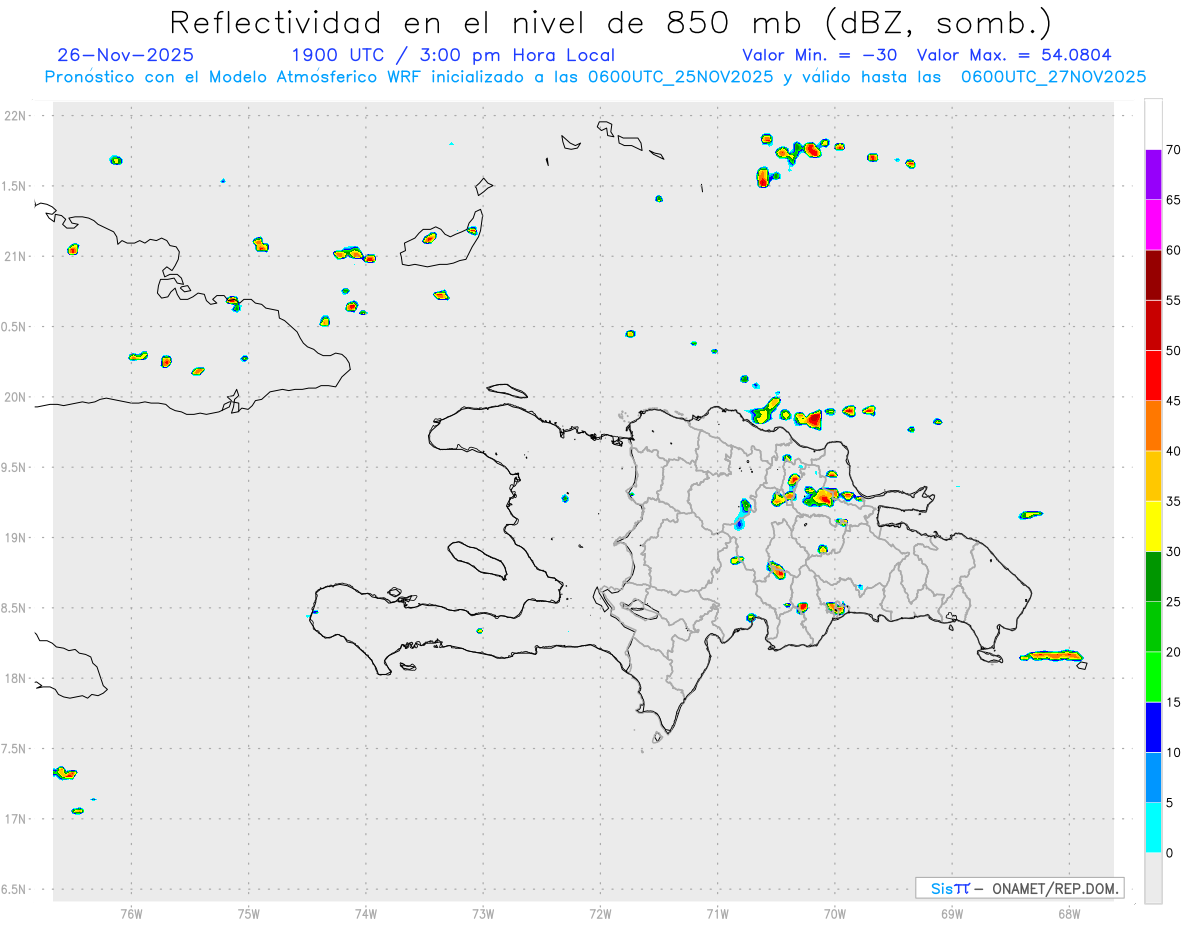Select the magenta 60-65 dBZ color segment

click(x=1153, y=225)
